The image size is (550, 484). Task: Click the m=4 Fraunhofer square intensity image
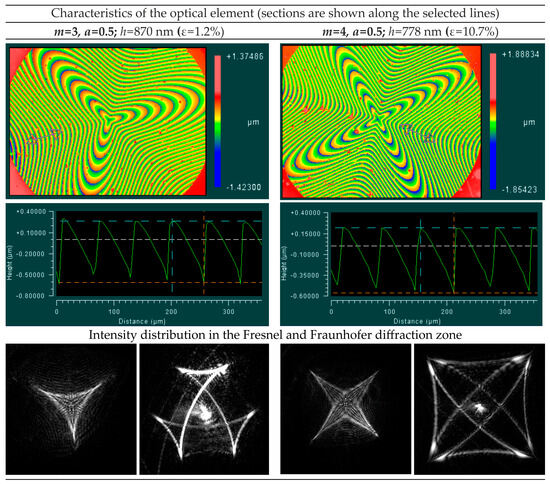[479, 409]
